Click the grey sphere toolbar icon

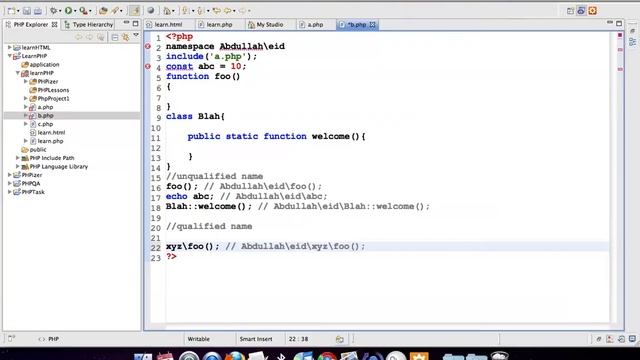[151, 11]
